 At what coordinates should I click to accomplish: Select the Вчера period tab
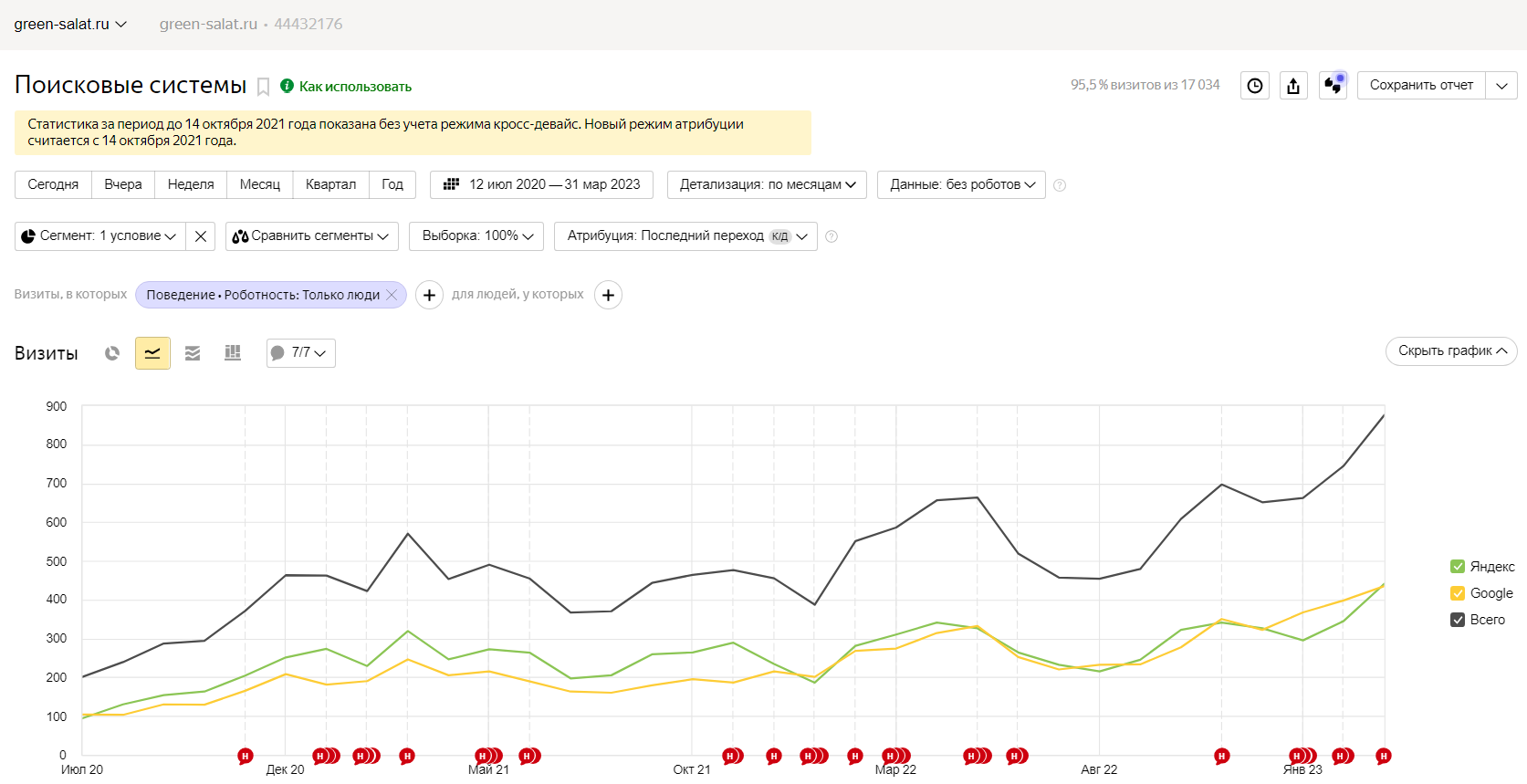[123, 184]
